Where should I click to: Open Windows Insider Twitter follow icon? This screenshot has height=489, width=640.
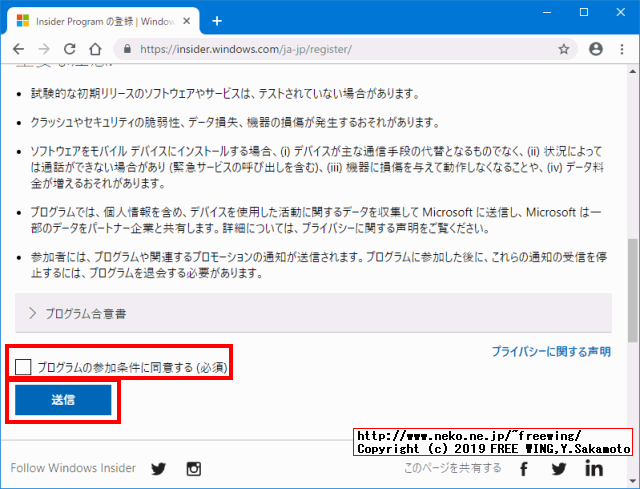pyautogui.click(x=158, y=469)
